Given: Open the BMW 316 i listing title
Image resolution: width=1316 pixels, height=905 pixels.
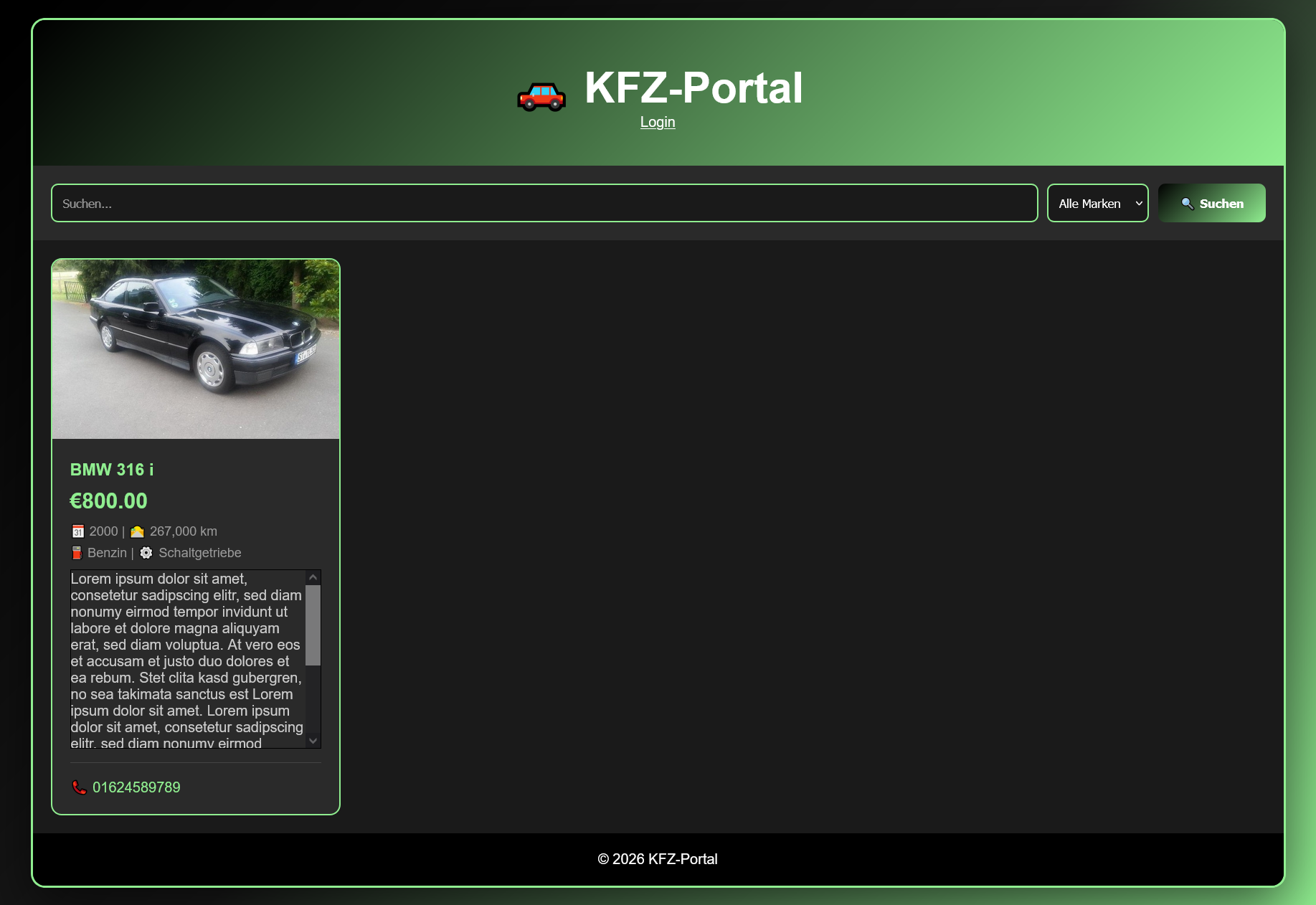Looking at the screenshot, I should click(x=112, y=470).
